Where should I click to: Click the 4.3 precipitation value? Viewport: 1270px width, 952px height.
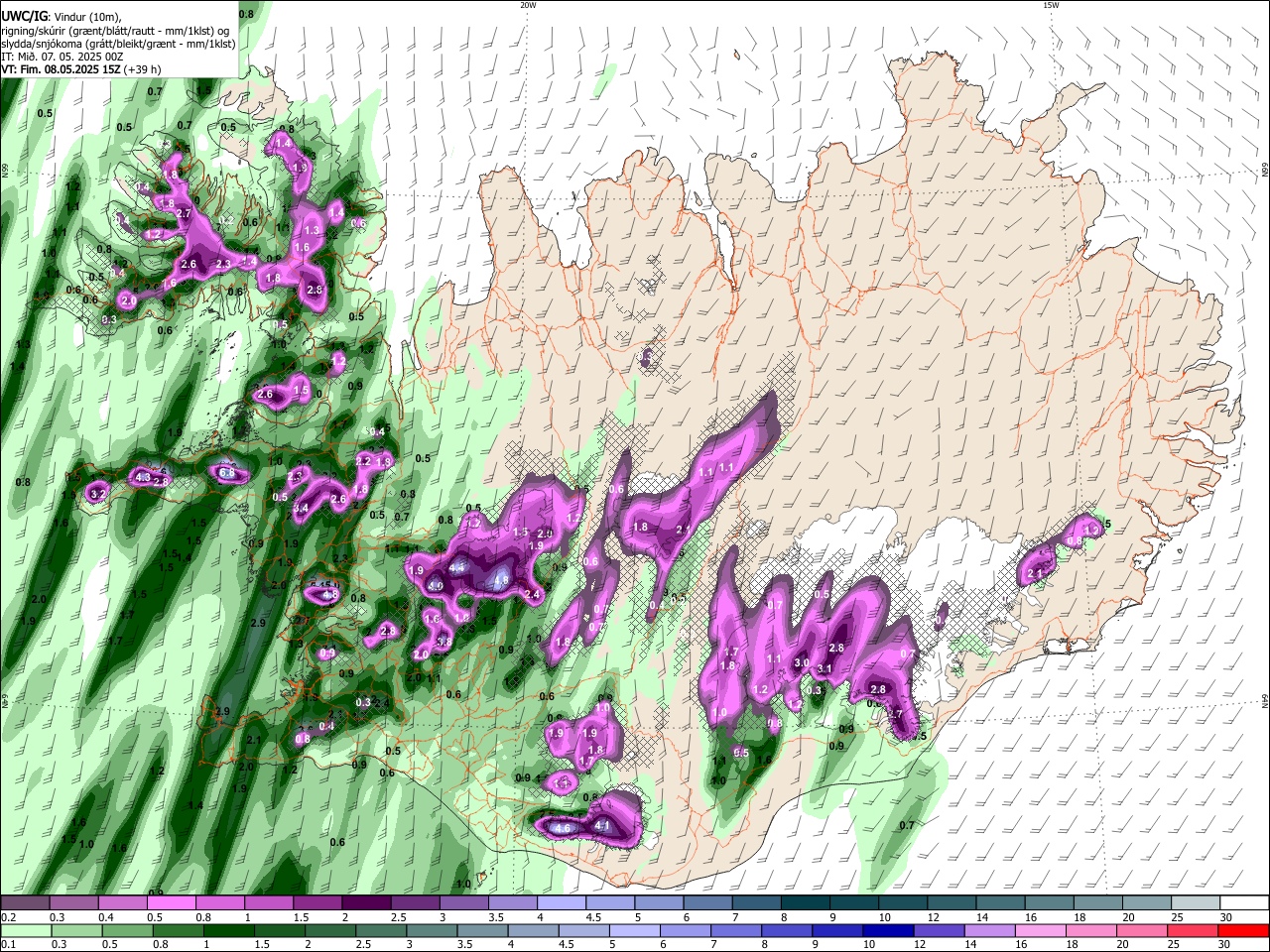(143, 477)
